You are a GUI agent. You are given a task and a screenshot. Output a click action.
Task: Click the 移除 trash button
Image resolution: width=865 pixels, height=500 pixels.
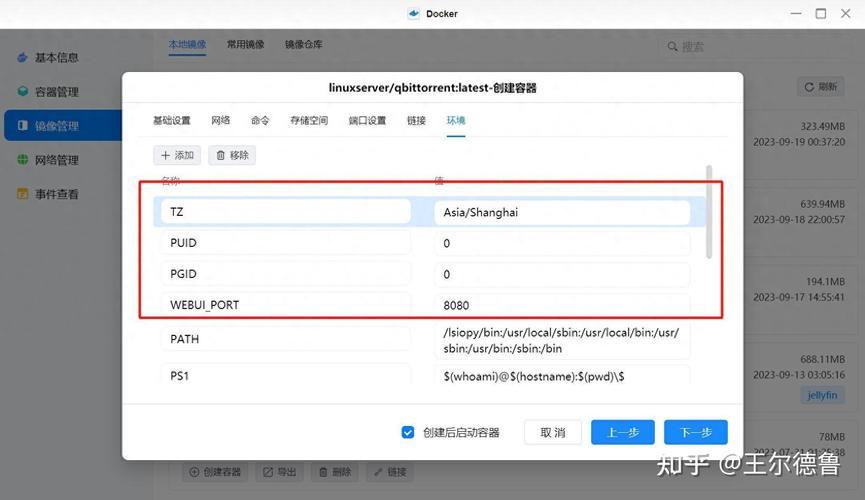[x=232, y=156]
